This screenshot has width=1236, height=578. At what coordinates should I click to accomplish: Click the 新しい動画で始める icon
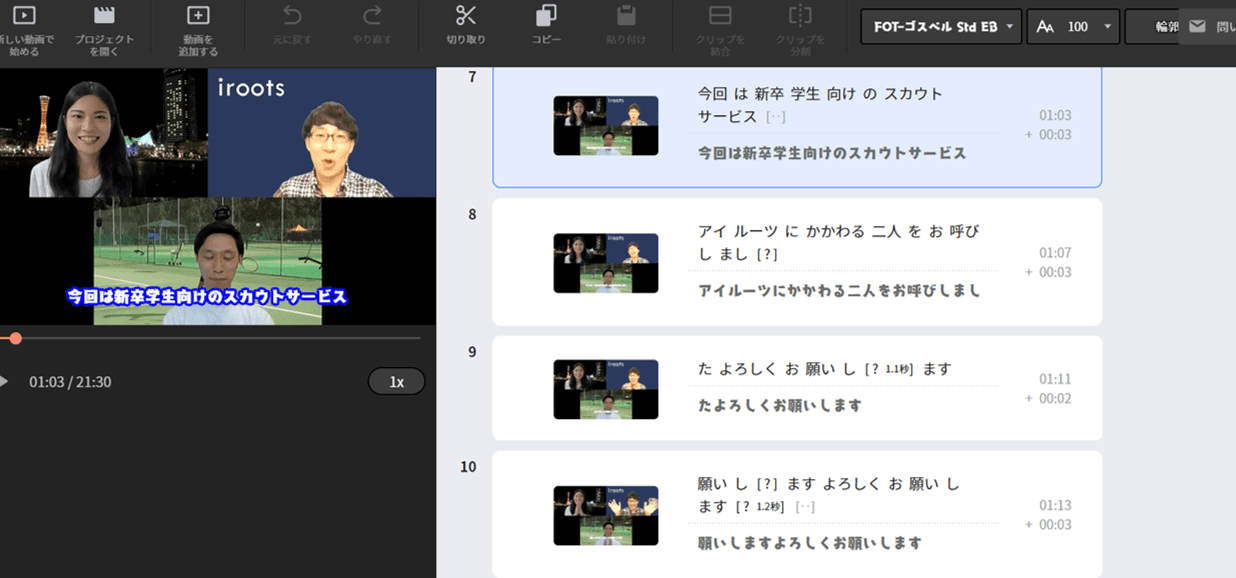pos(24,16)
